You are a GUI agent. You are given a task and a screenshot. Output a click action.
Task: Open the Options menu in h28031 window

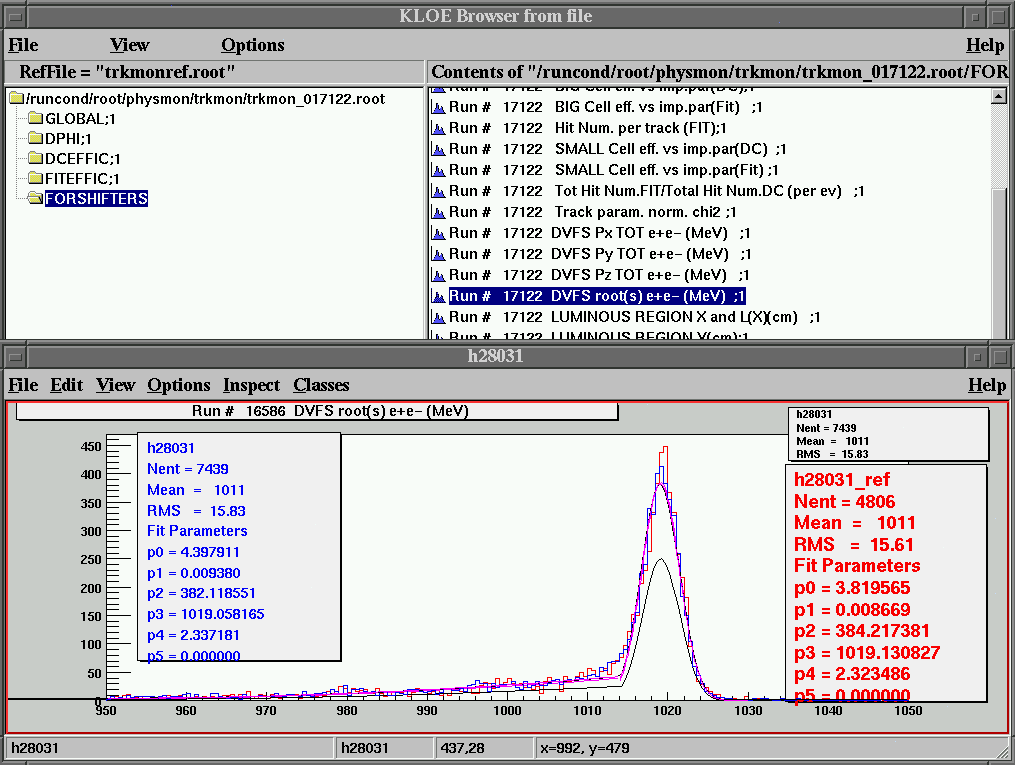pyautogui.click(x=179, y=384)
